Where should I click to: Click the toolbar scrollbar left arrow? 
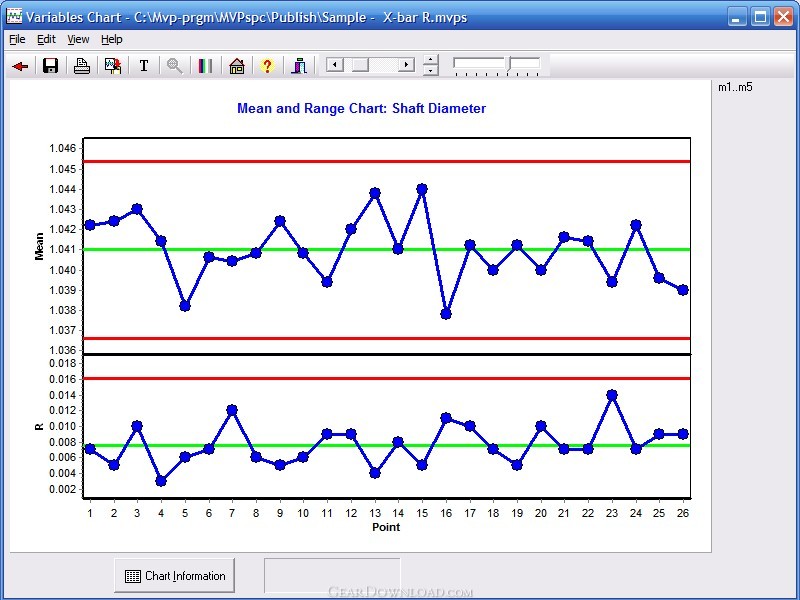pos(334,65)
